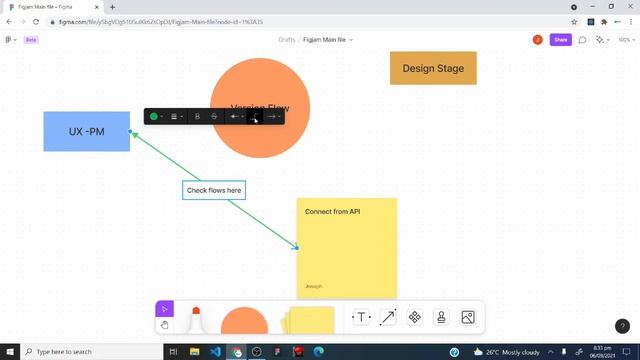Choose the yellow Sticky note tool
The width and height of the screenshot is (640, 360).
click(308, 320)
